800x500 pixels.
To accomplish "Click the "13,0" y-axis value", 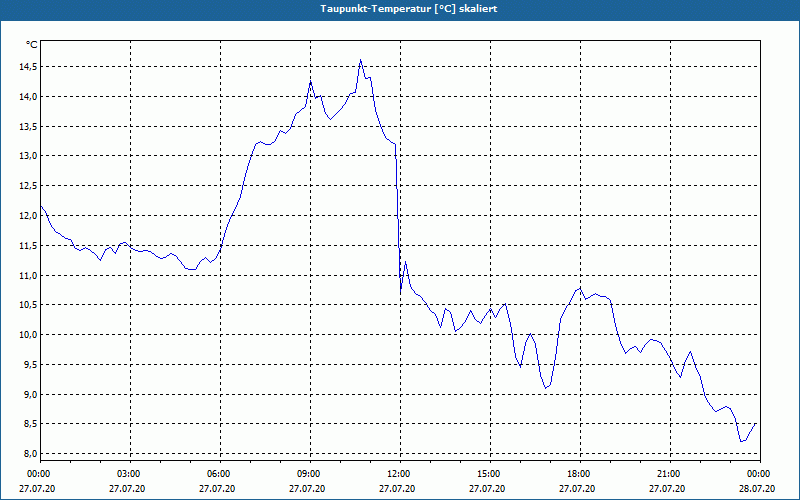I will (x=28, y=156).
